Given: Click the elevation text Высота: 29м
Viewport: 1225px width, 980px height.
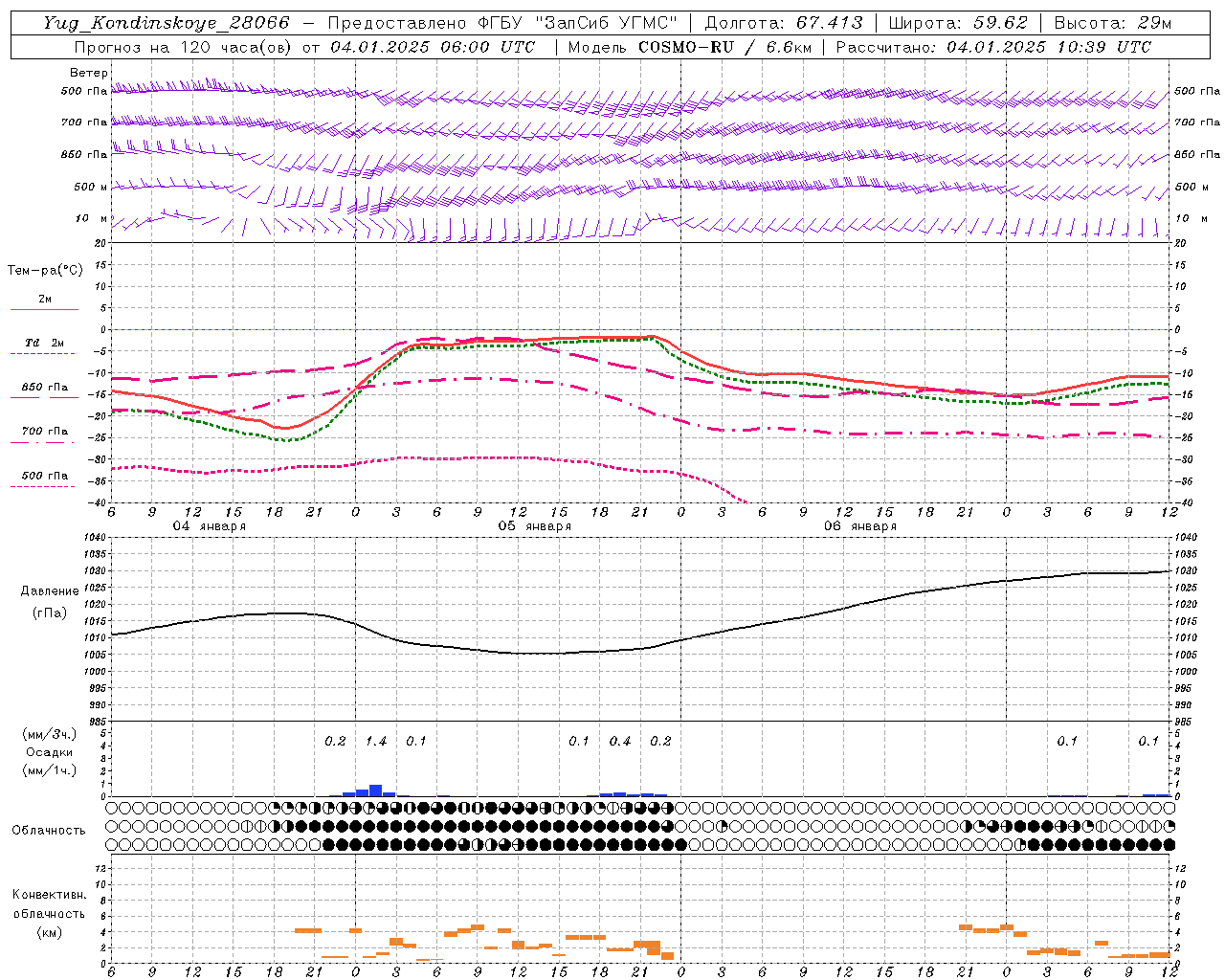Looking at the screenshot, I should pos(1113,23).
